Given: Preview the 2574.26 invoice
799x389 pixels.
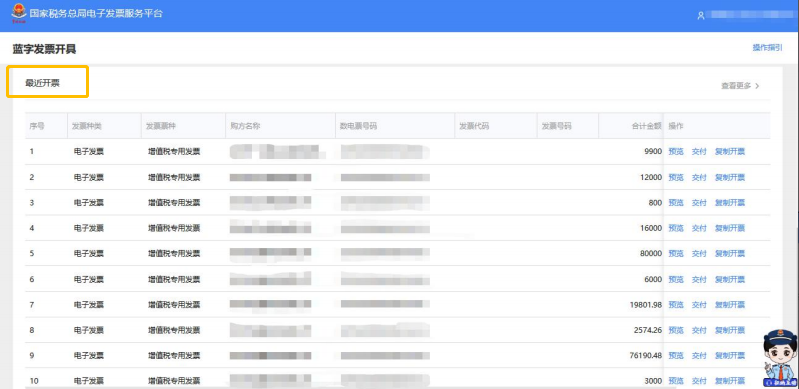Looking at the screenshot, I should click(676, 330).
